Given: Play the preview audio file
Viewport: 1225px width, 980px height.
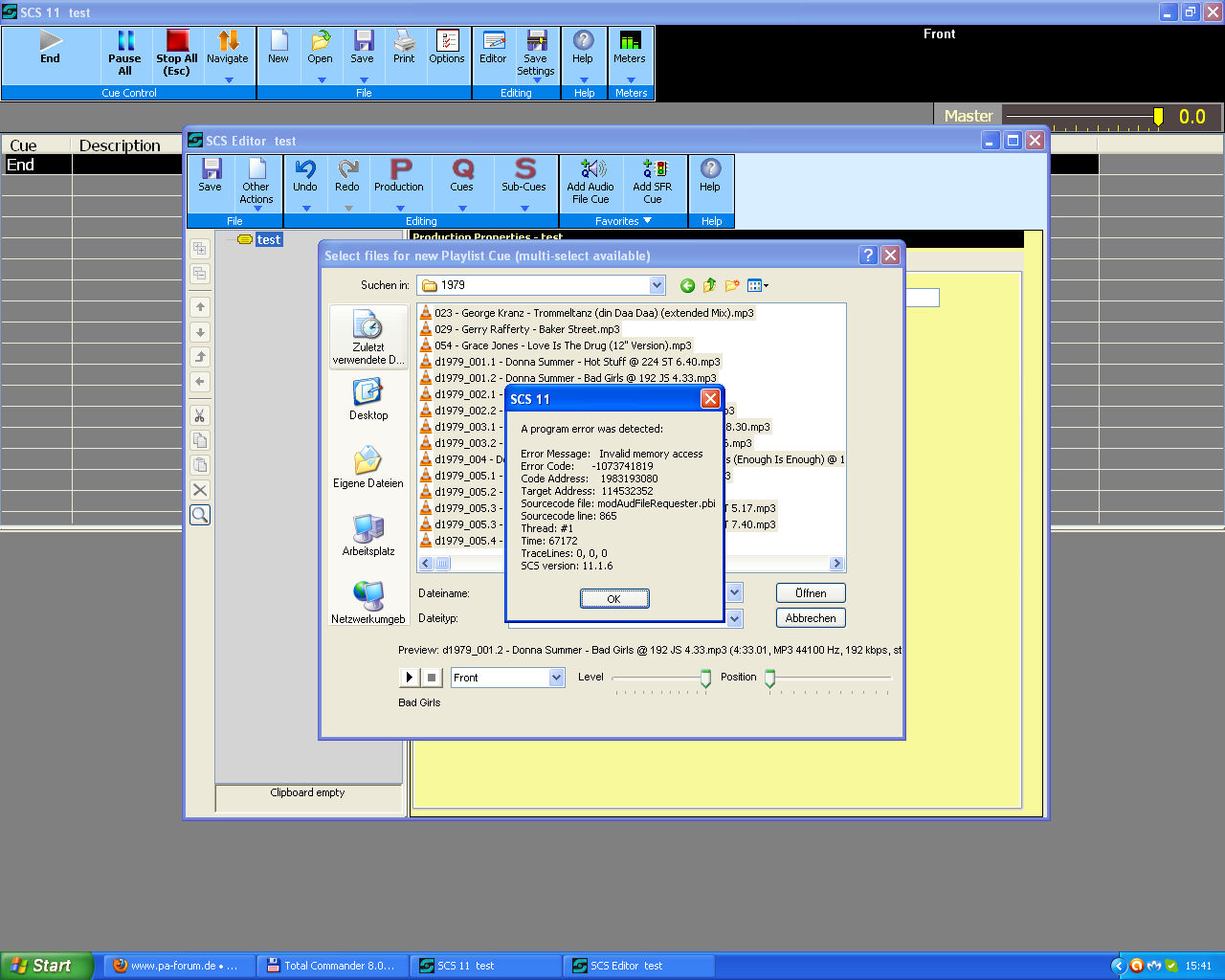Looking at the screenshot, I should 409,678.
